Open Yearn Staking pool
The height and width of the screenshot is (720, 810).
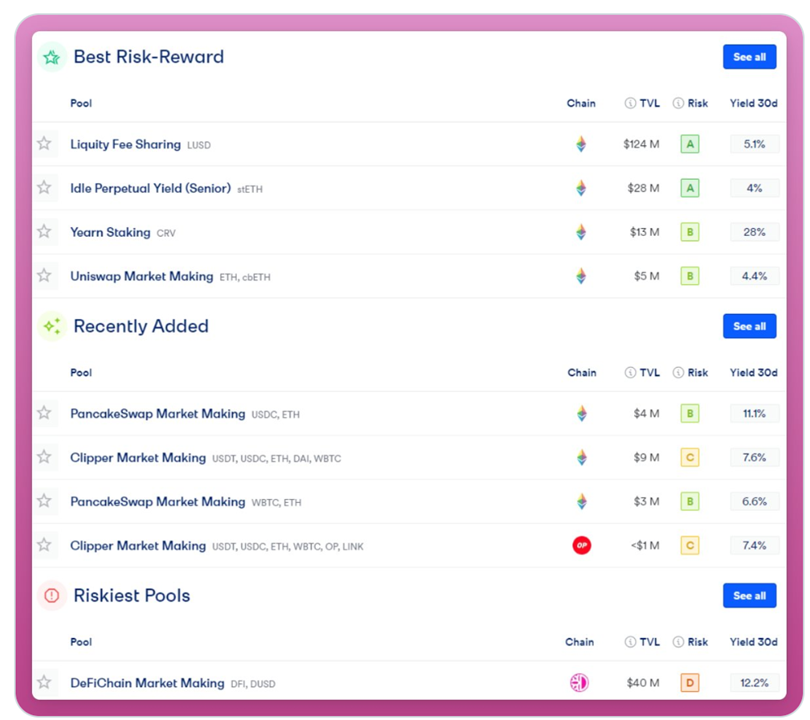pyautogui.click(x=110, y=232)
